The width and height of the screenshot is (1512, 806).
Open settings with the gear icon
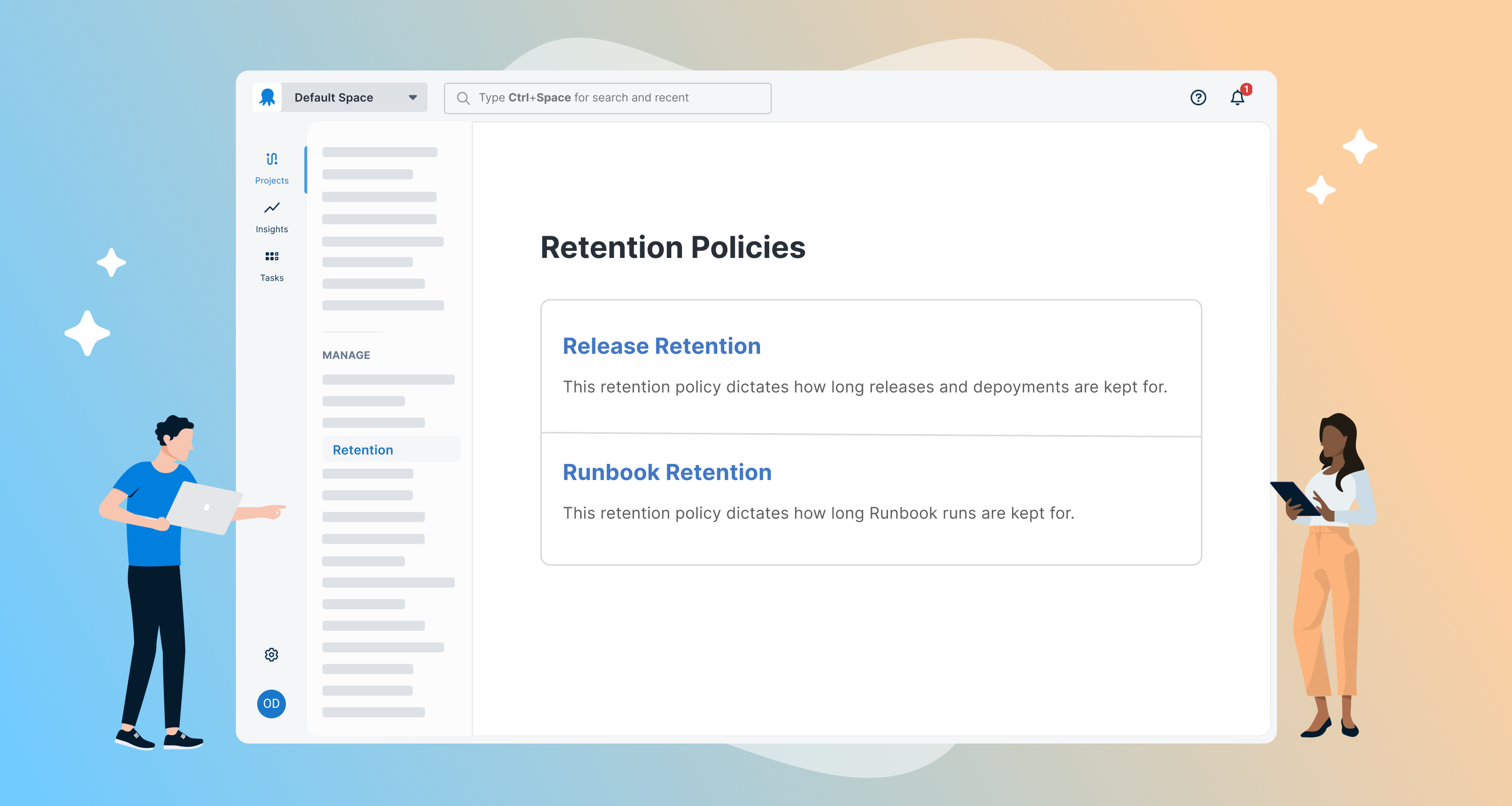pyautogui.click(x=271, y=655)
